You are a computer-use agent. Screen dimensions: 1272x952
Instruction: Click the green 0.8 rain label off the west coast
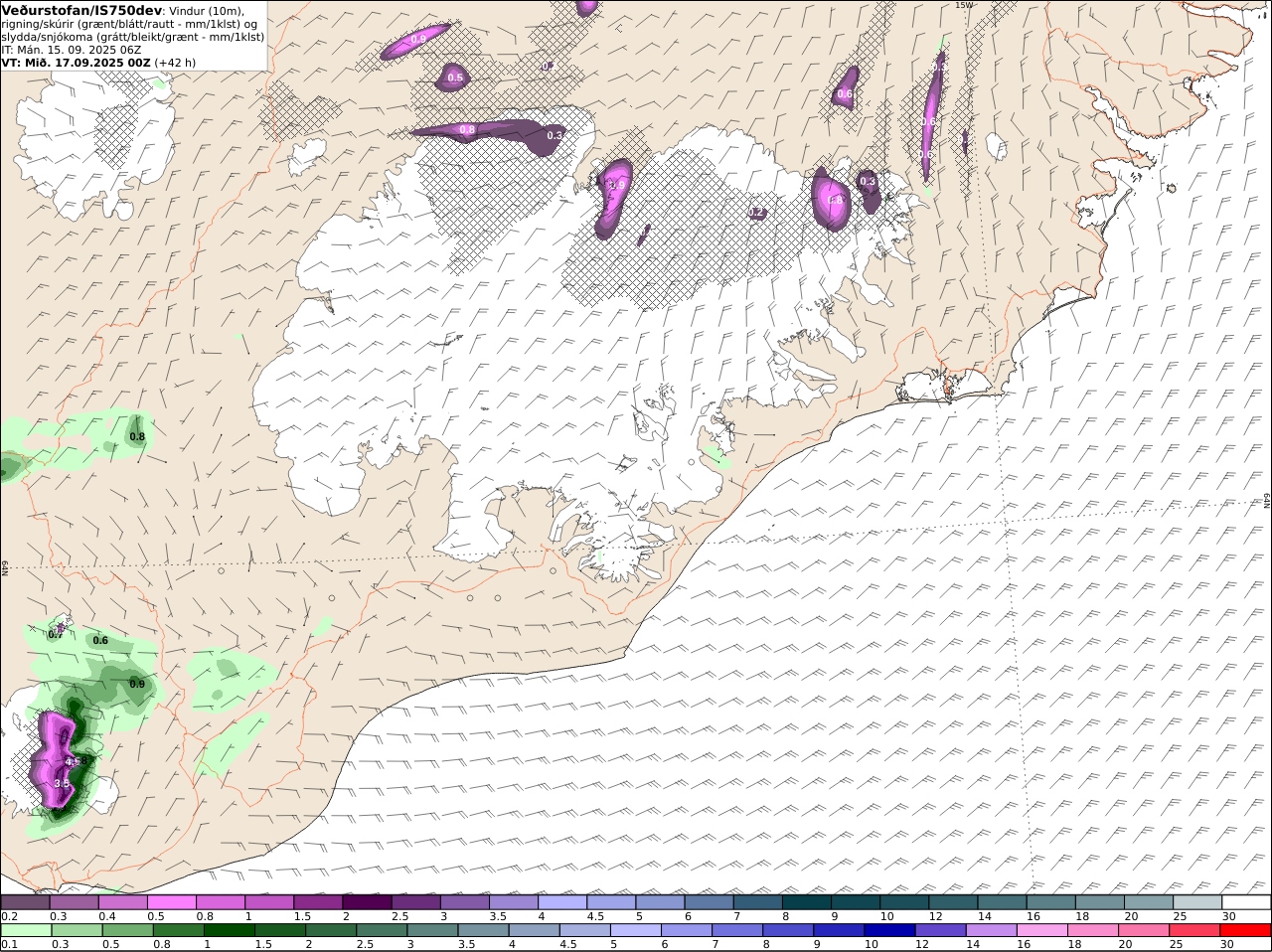click(x=137, y=436)
